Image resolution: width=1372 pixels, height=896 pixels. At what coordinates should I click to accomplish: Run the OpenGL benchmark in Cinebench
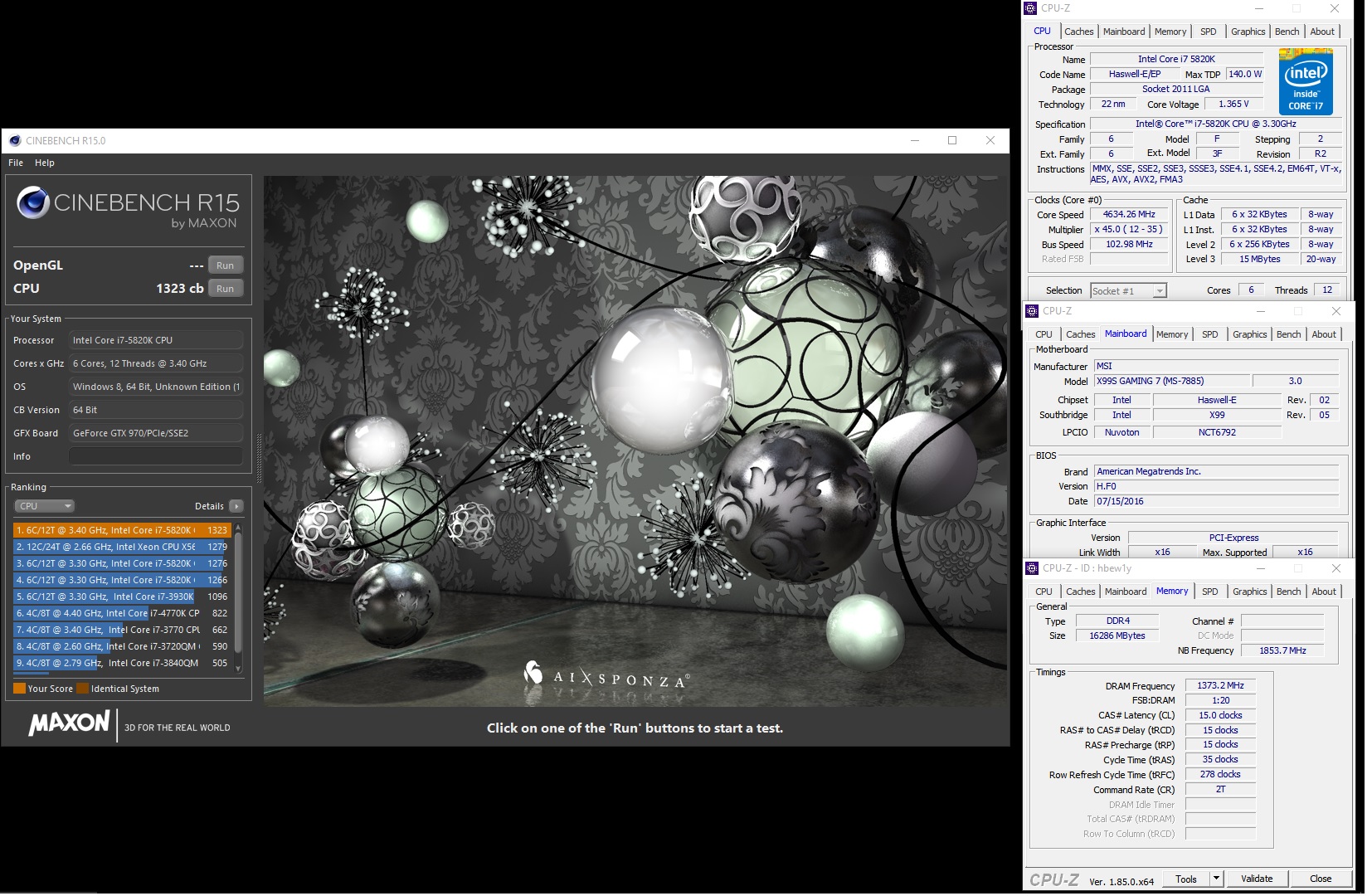(x=225, y=265)
